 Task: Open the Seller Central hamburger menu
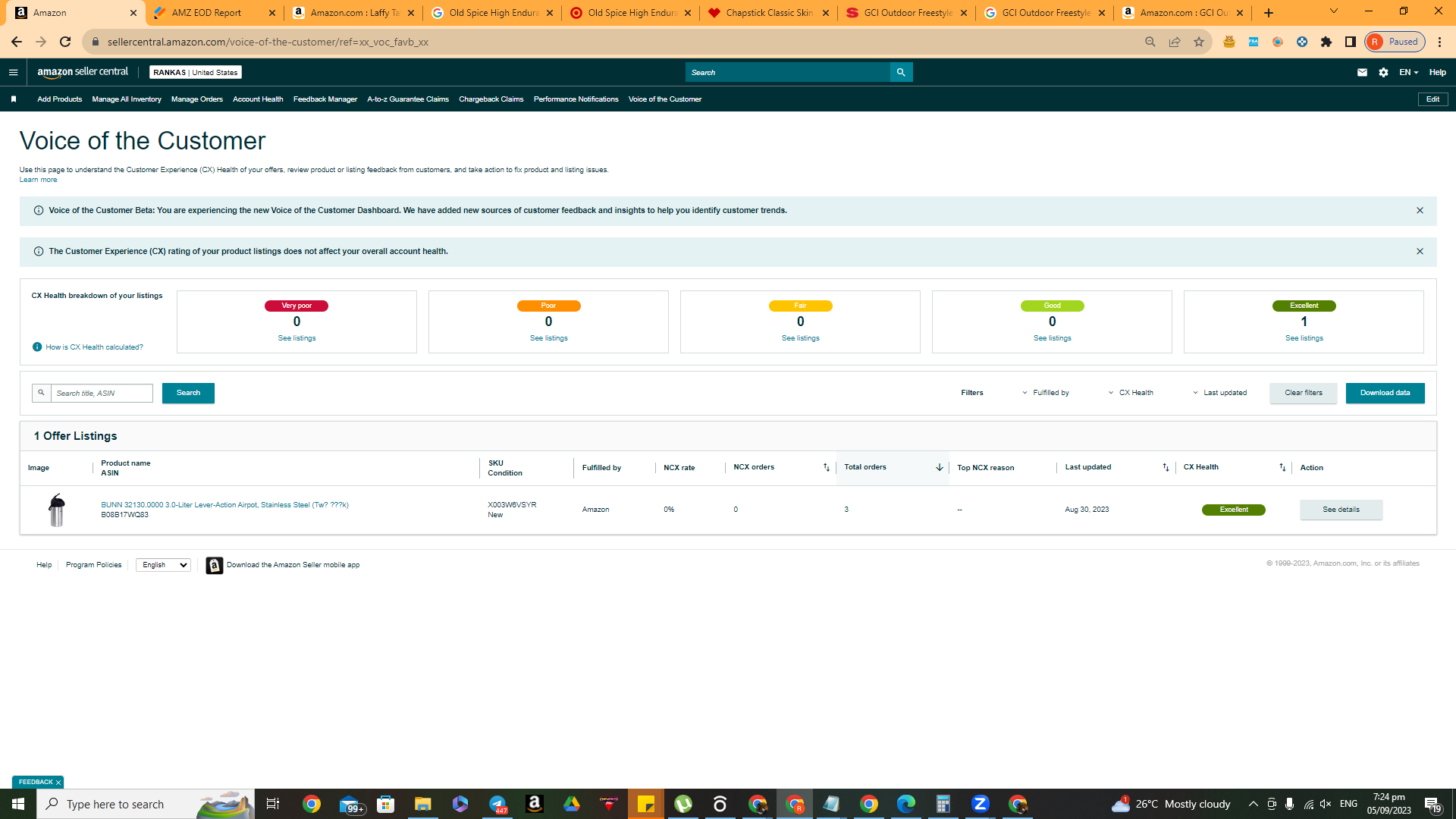(x=13, y=73)
